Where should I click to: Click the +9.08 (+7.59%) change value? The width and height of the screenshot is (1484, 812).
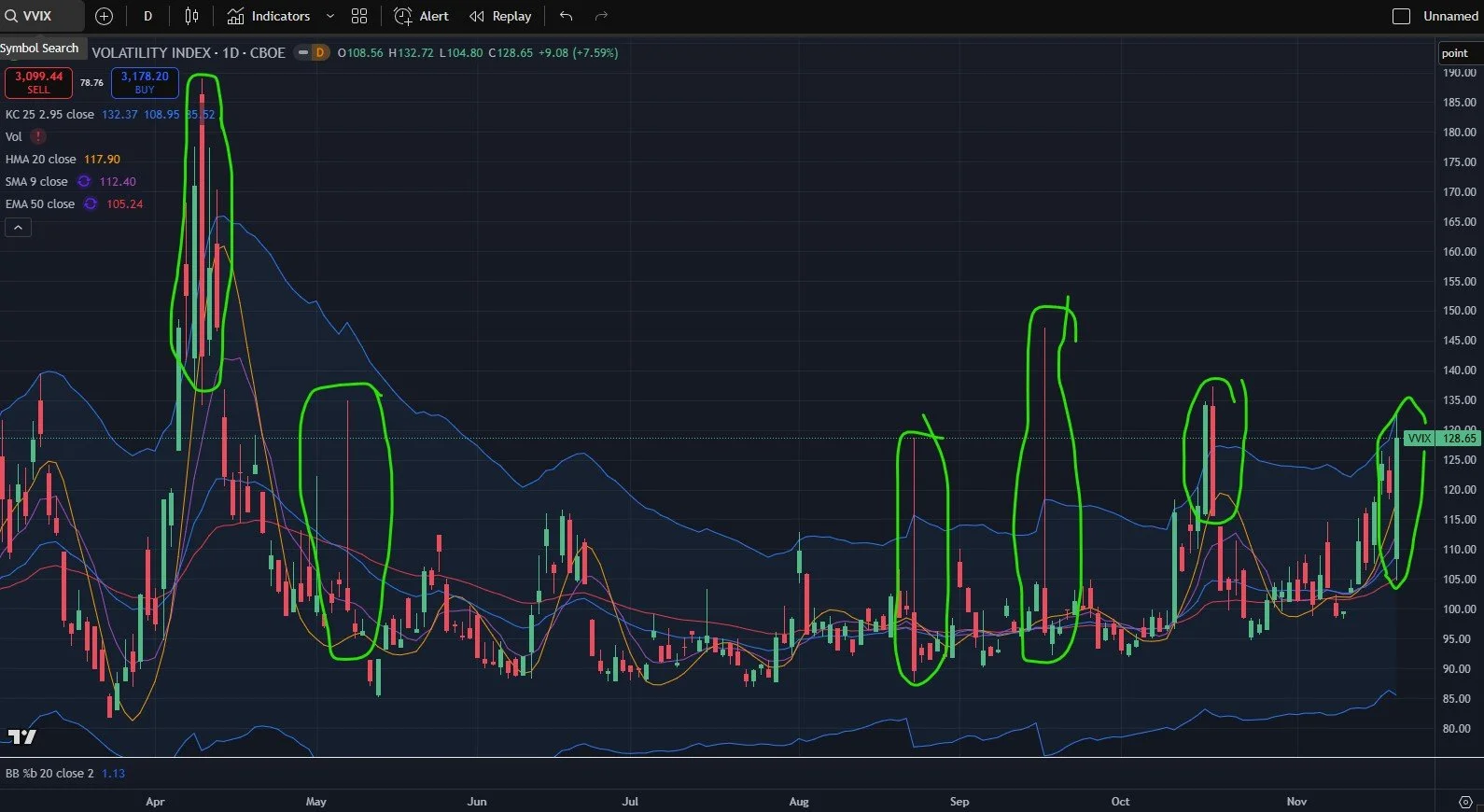coord(578,53)
